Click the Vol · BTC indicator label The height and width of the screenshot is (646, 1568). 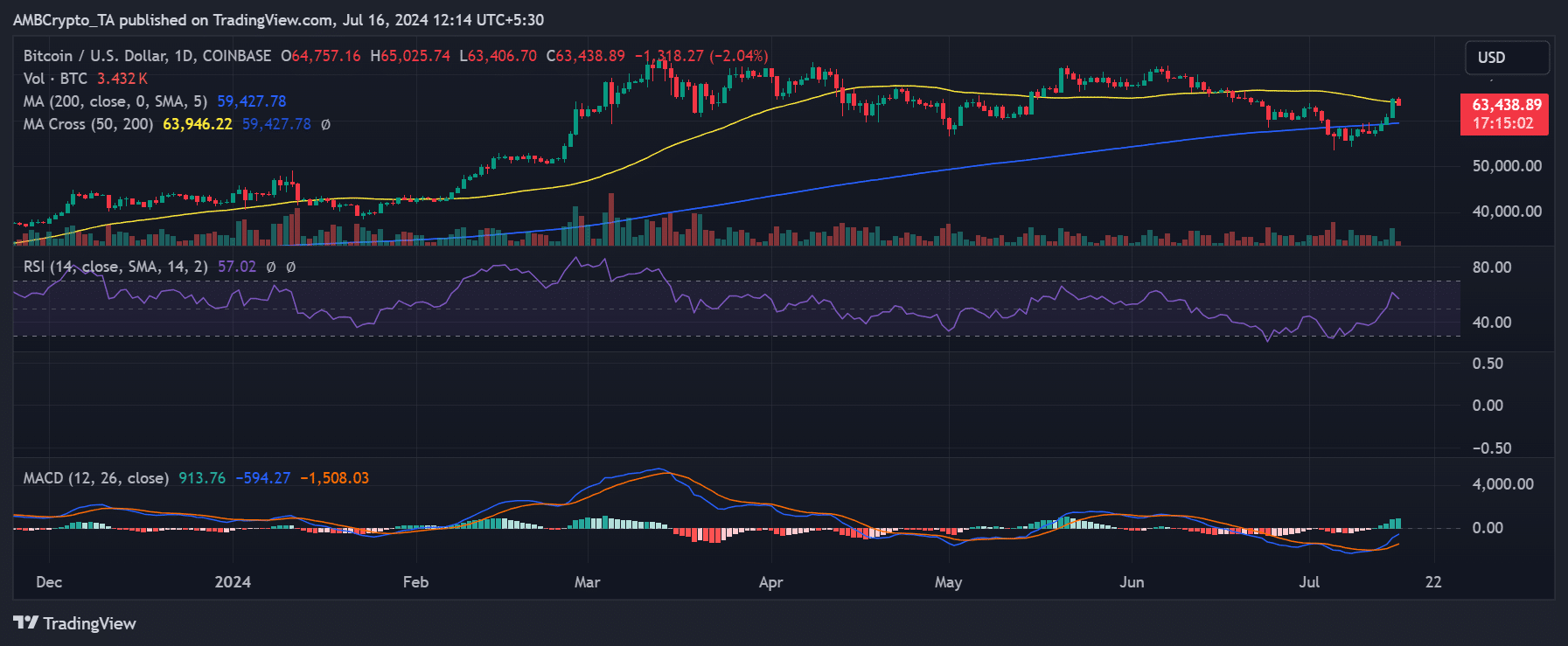tap(55, 79)
